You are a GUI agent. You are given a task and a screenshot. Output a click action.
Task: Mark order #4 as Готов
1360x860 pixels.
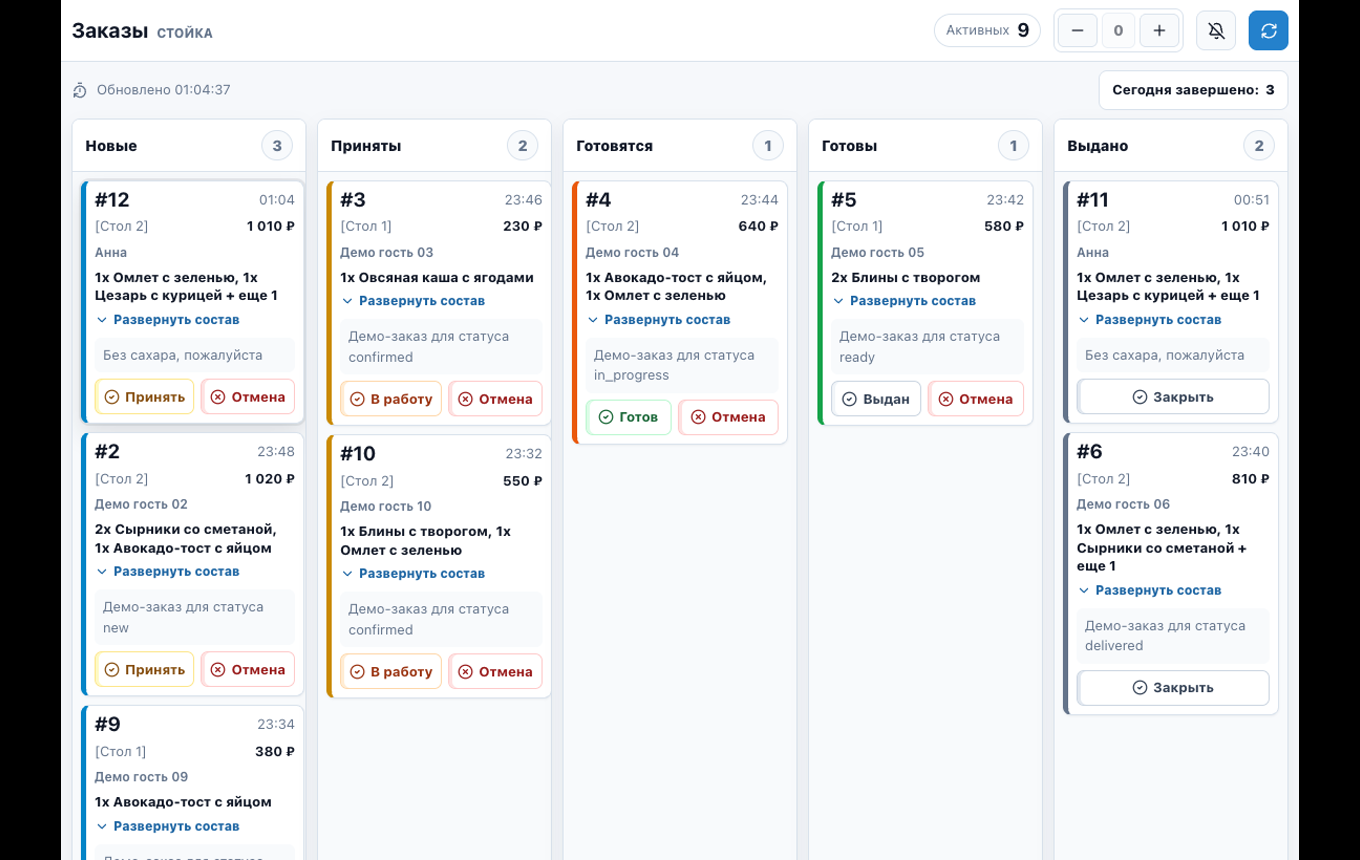click(x=629, y=417)
